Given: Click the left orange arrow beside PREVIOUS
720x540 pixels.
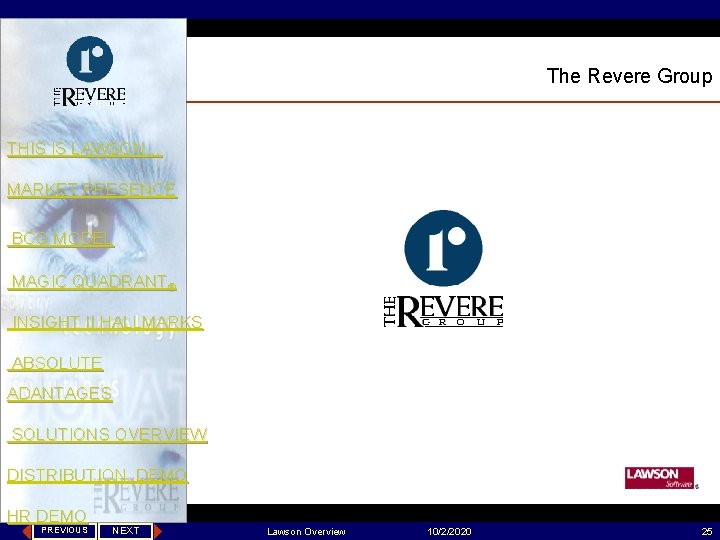Looking at the screenshot, I should (x=27, y=531).
